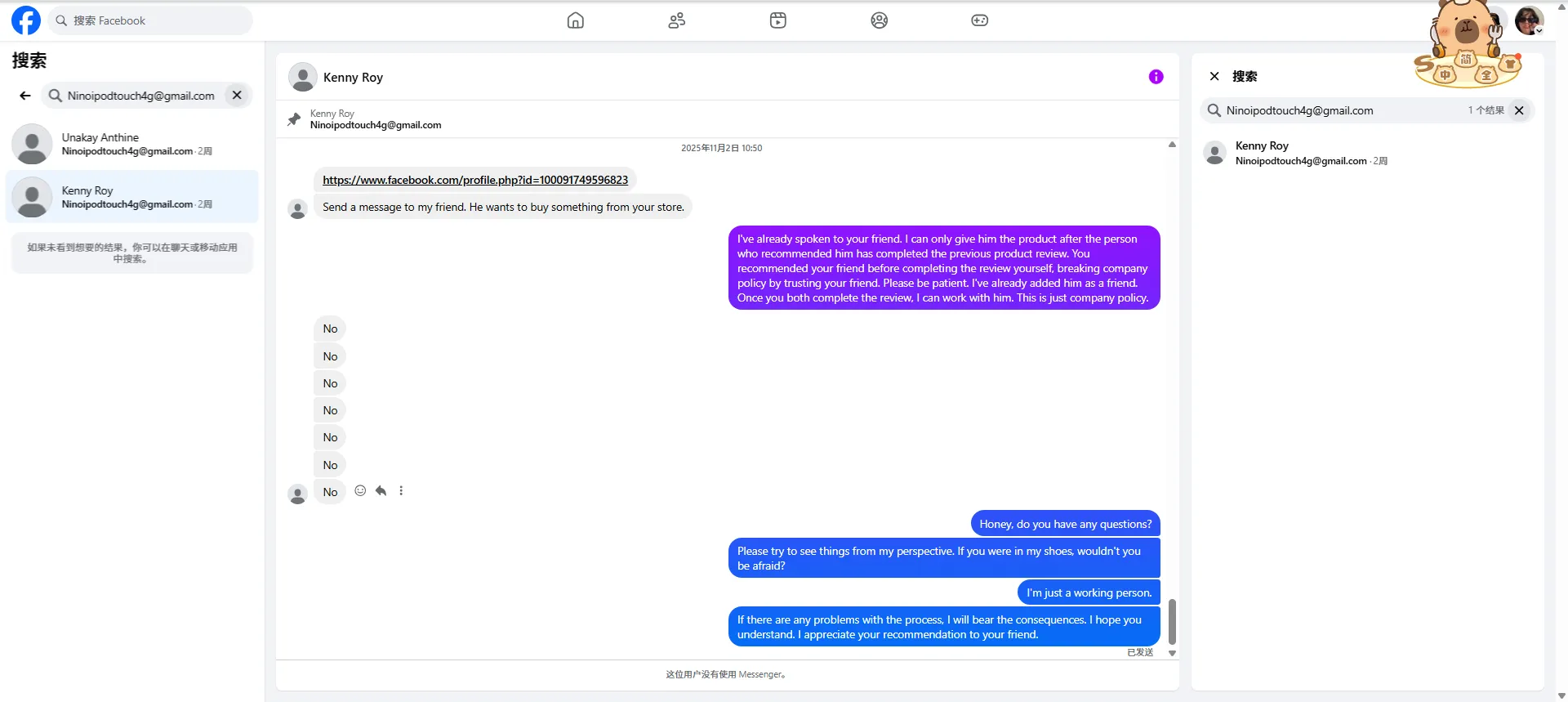This screenshot has width=1568, height=702.
Task: Select the Kenny Roy conversation in sidebar
Action: [132, 197]
